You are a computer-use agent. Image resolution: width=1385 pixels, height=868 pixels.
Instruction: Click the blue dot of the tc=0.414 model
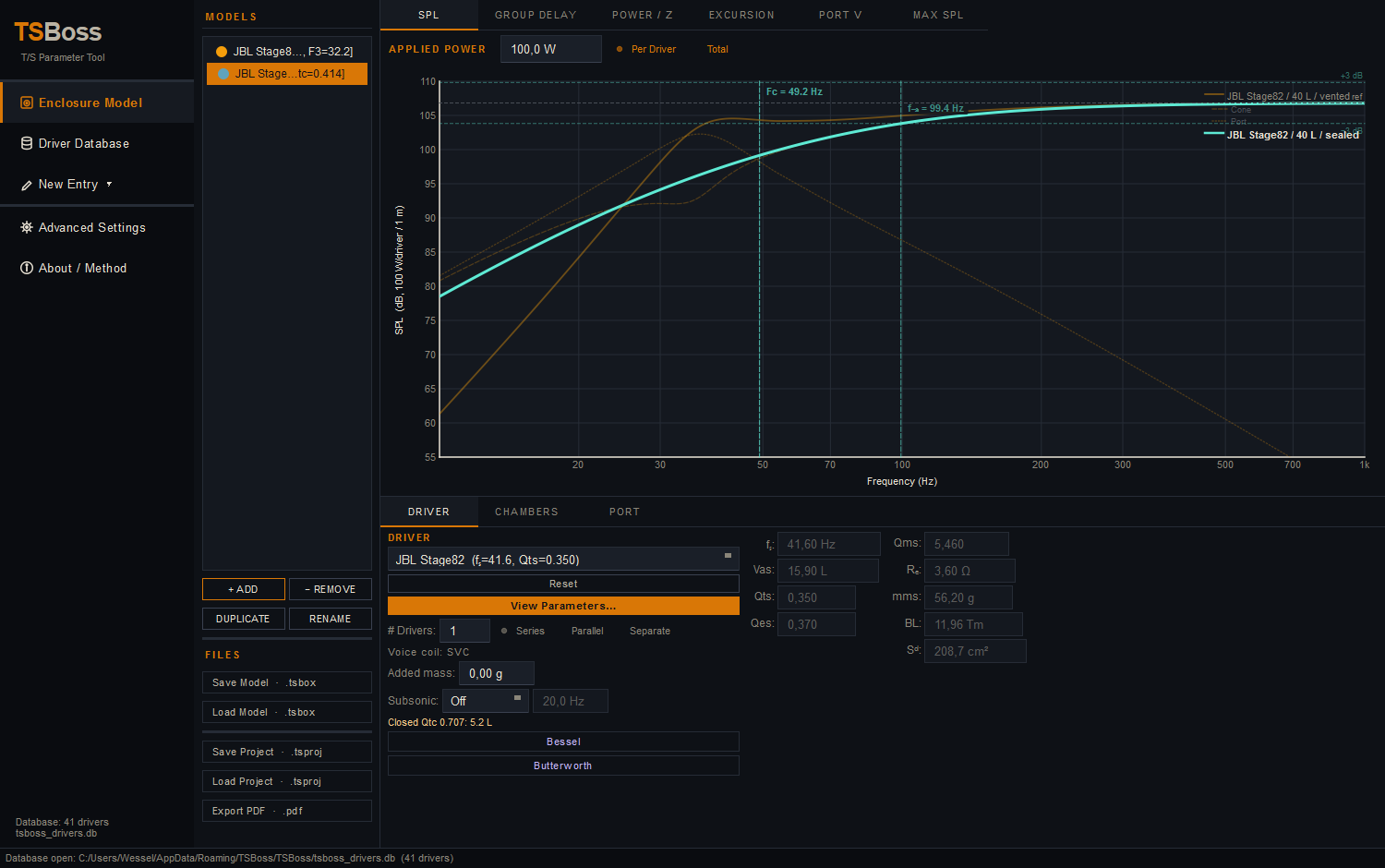[223, 74]
